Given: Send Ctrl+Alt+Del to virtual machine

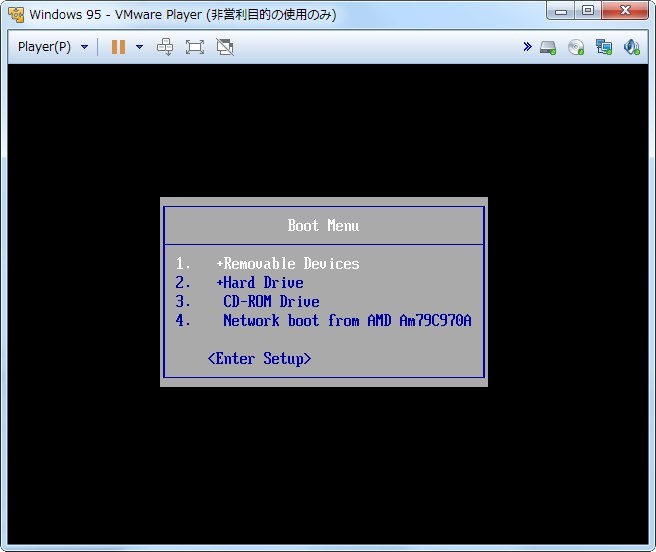Looking at the screenshot, I should click(x=165, y=47).
